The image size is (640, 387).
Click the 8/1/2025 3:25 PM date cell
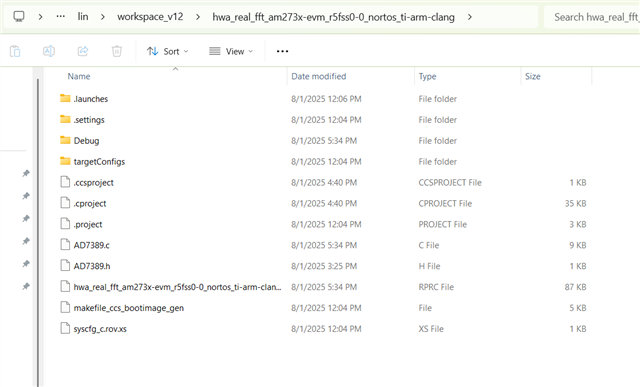[x=324, y=266]
